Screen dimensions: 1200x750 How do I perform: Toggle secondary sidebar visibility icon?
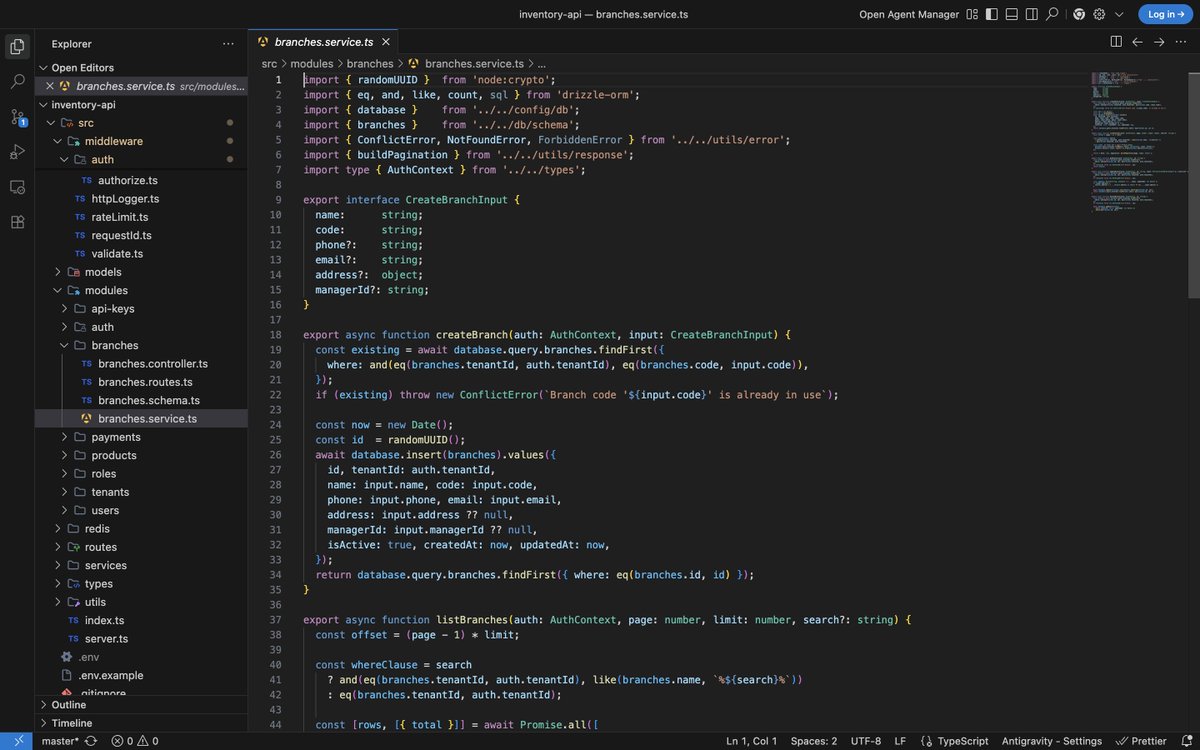pyautogui.click(x=1031, y=14)
